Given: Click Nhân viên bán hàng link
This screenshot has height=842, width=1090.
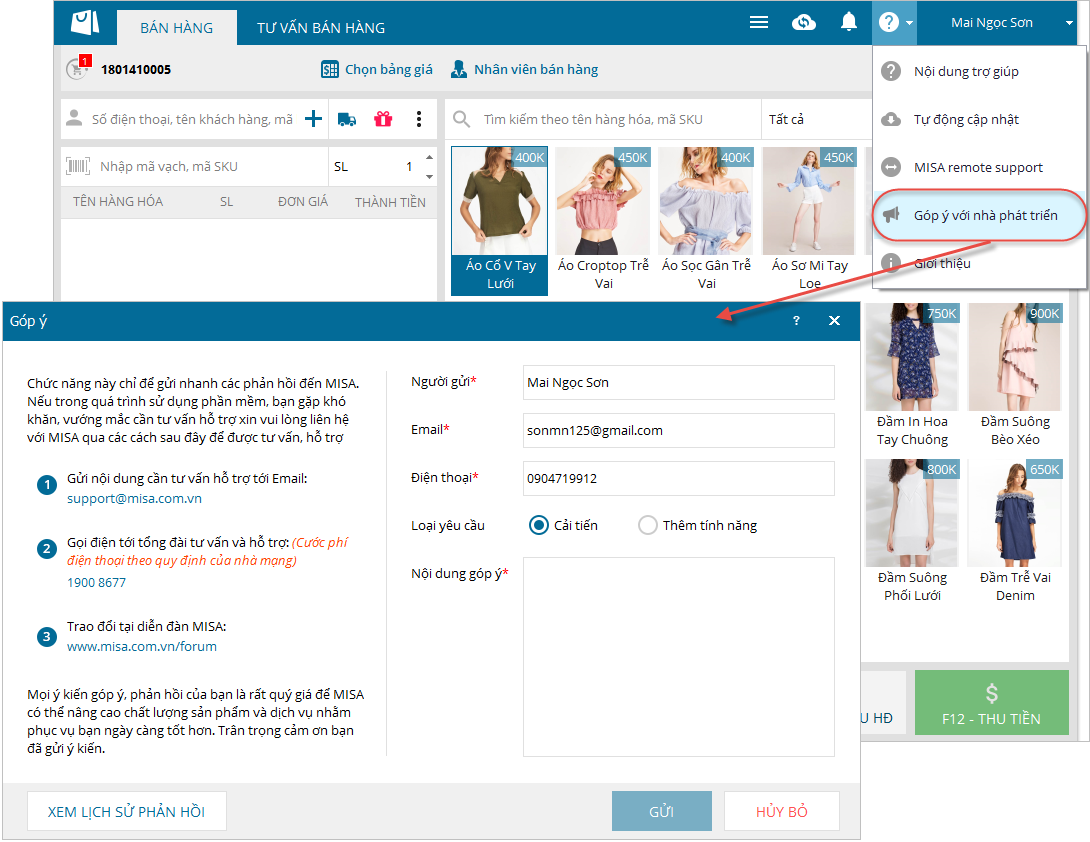Looking at the screenshot, I should click(524, 69).
